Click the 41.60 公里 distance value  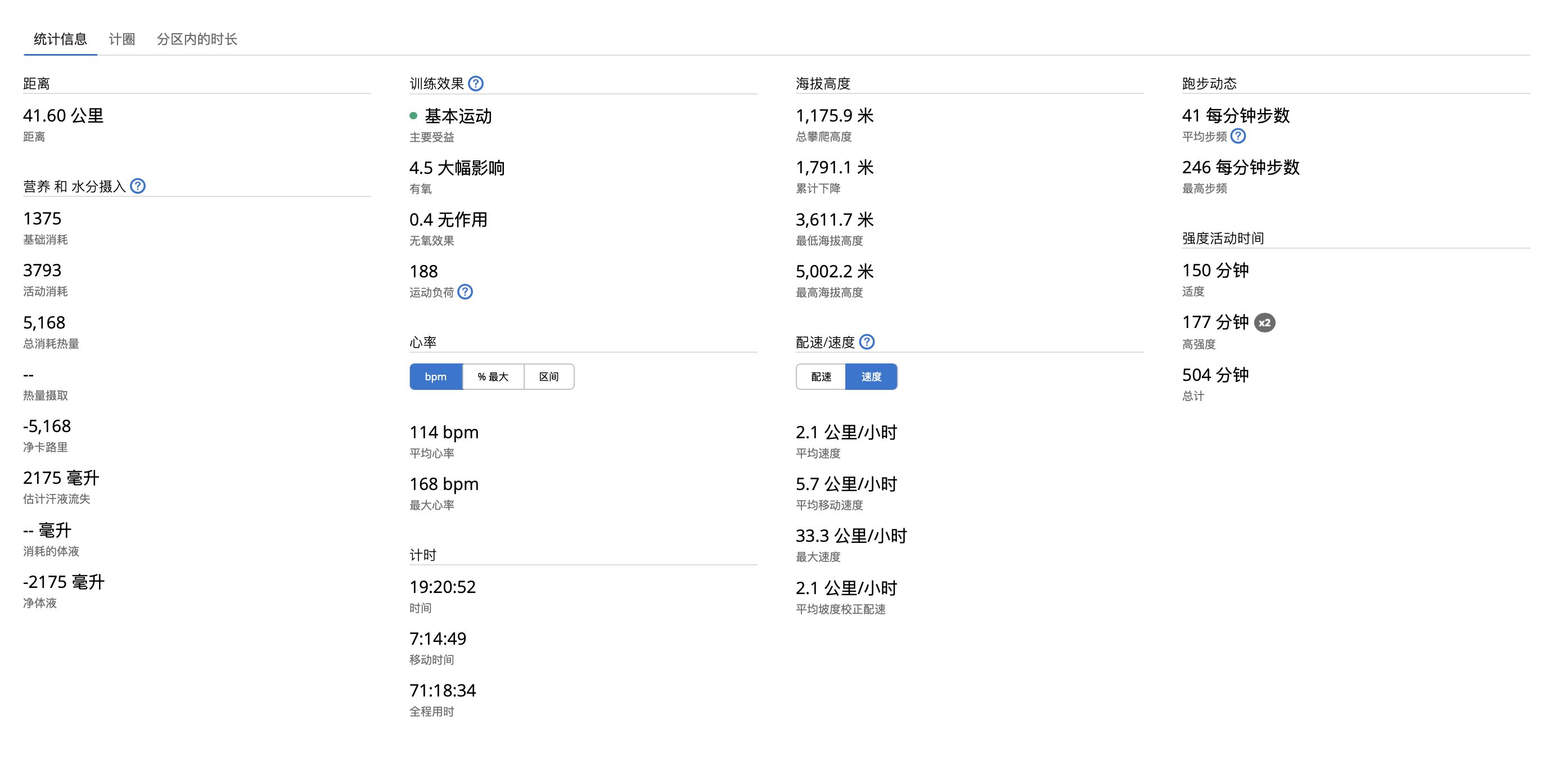(64, 115)
